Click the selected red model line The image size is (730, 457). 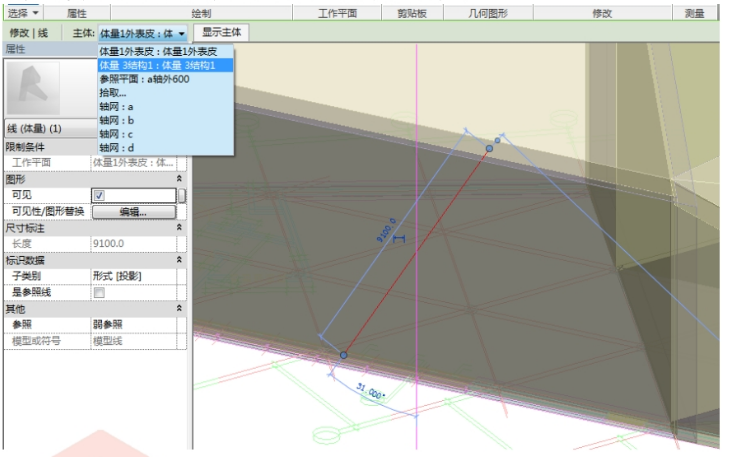click(416, 252)
